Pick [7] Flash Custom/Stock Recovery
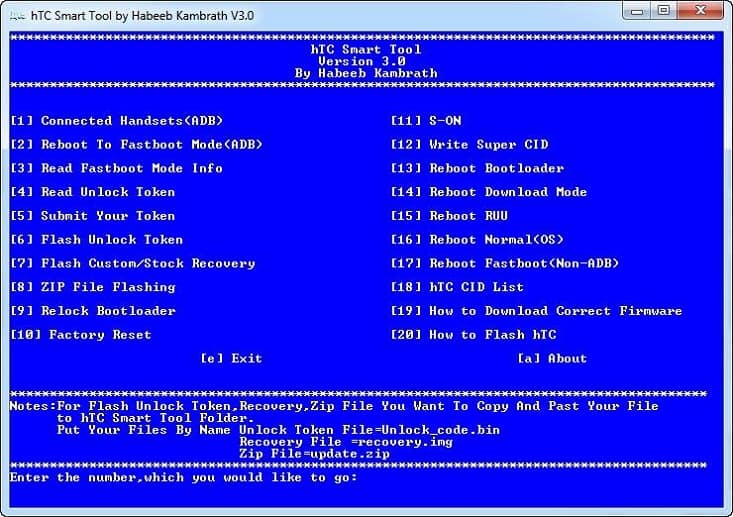This screenshot has width=733, height=517. [132, 264]
